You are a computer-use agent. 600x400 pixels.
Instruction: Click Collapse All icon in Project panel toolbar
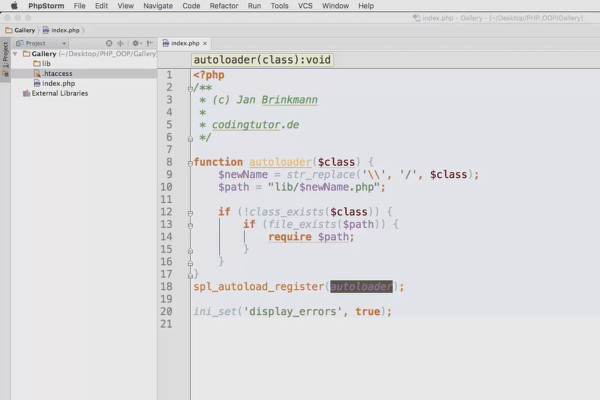[x=121, y=44]
